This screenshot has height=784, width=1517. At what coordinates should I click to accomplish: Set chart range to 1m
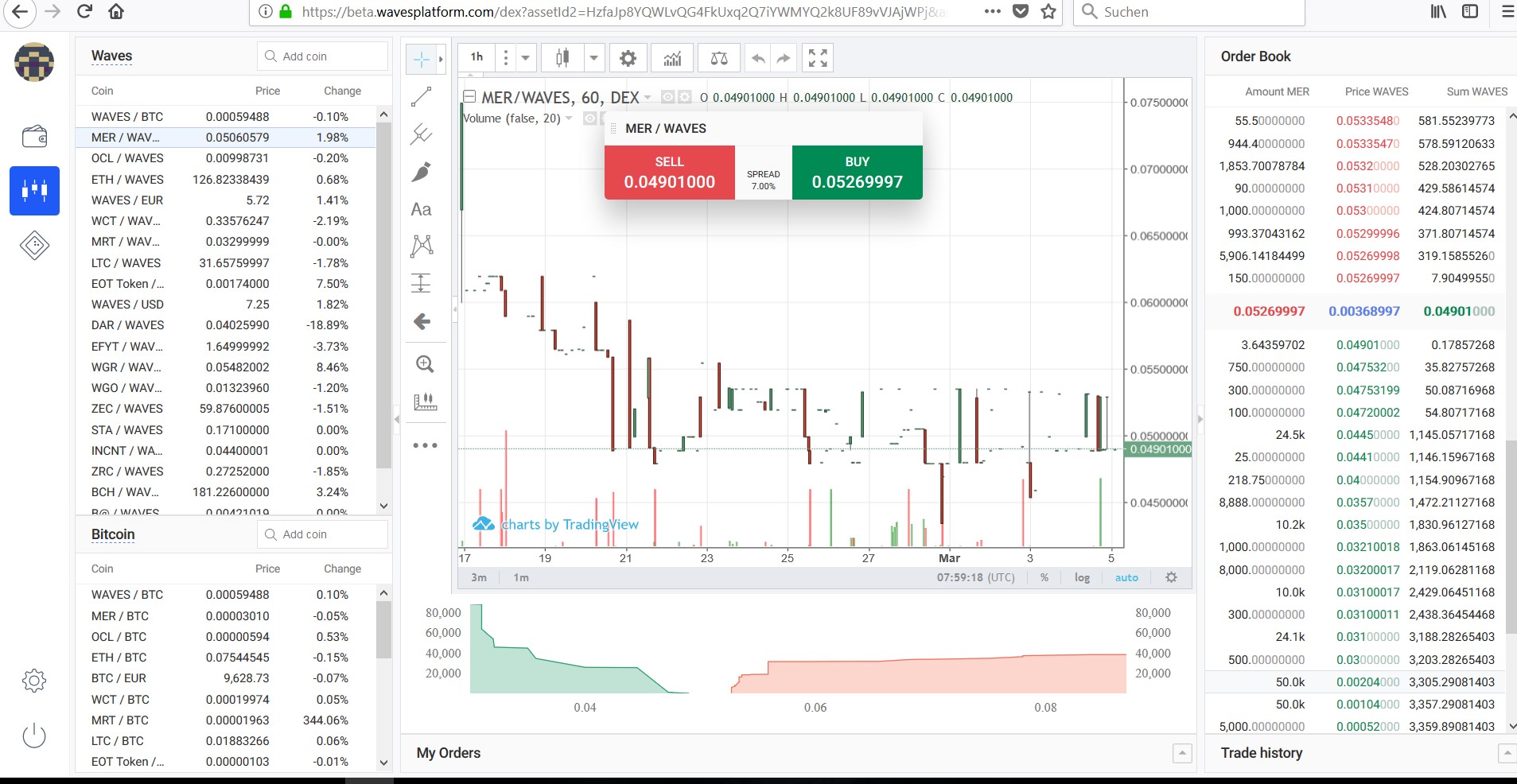point(521,577)
